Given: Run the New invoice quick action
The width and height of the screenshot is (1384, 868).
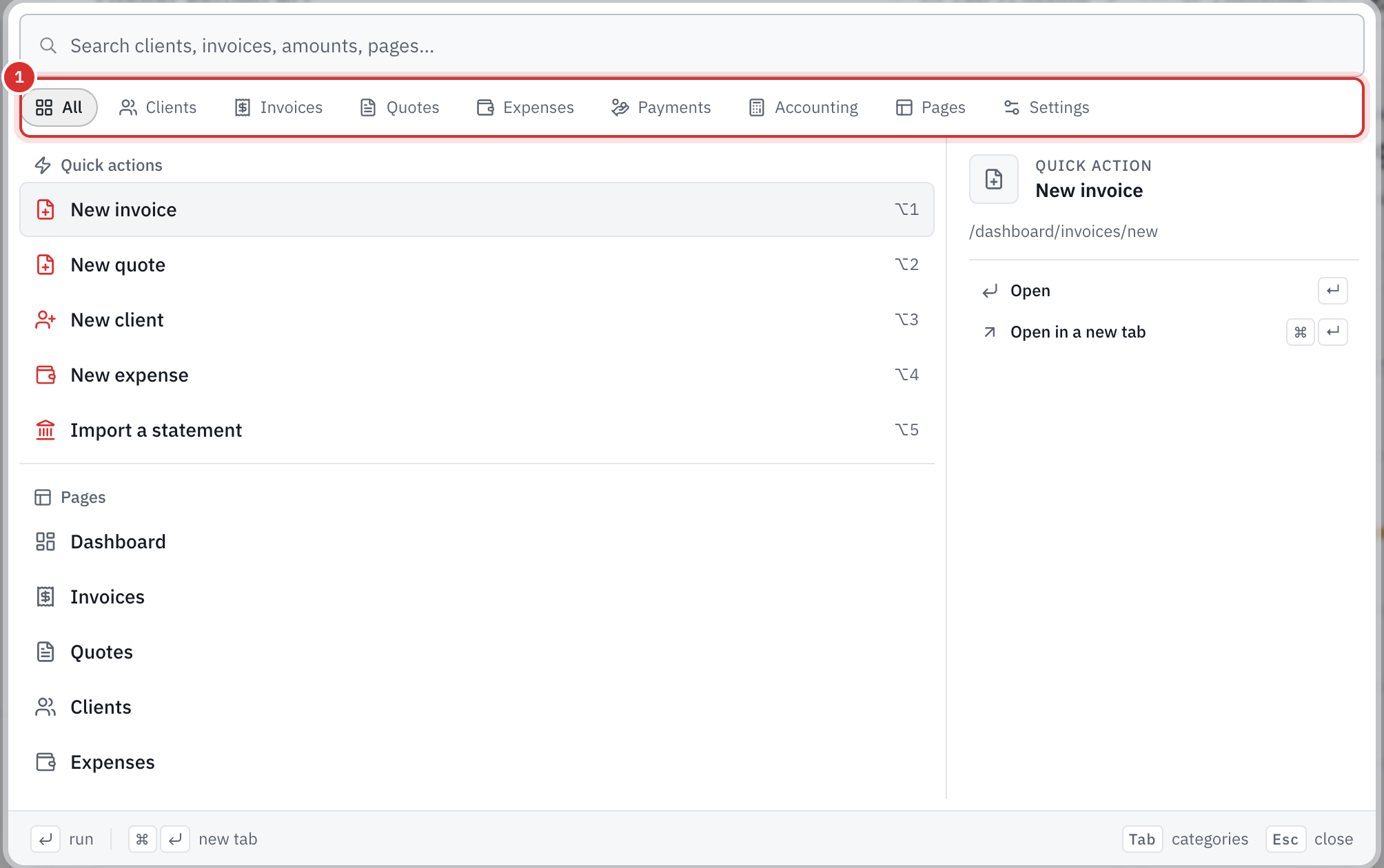Looking at the screenshot, I should click(477, 209).
